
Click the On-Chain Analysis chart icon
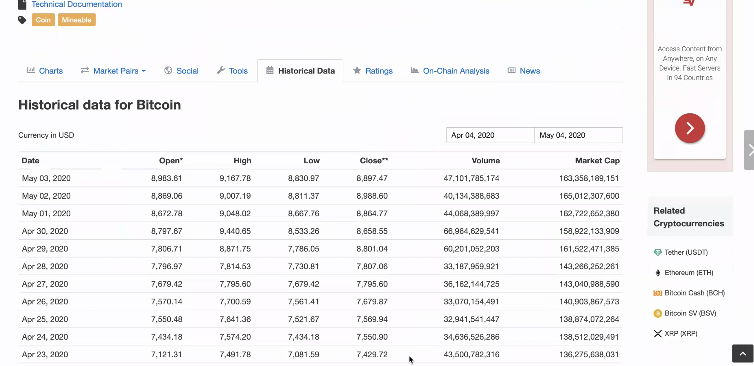(x=415, y=70)
